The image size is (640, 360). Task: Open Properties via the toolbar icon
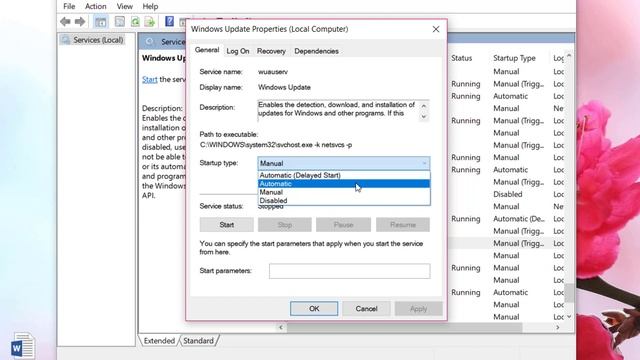click(120, 22)
